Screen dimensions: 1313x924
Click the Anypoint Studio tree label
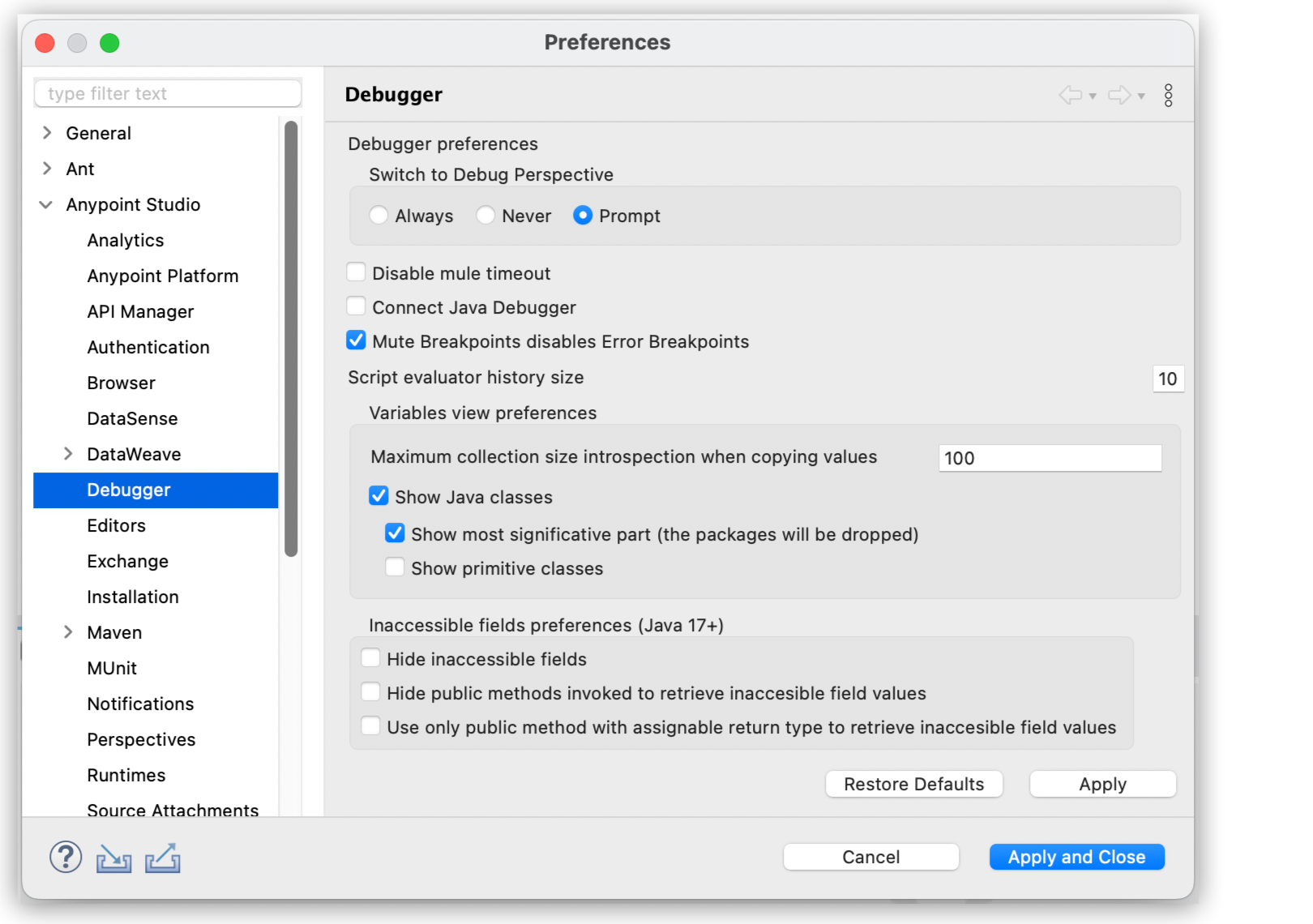click(x=134, y=205)
